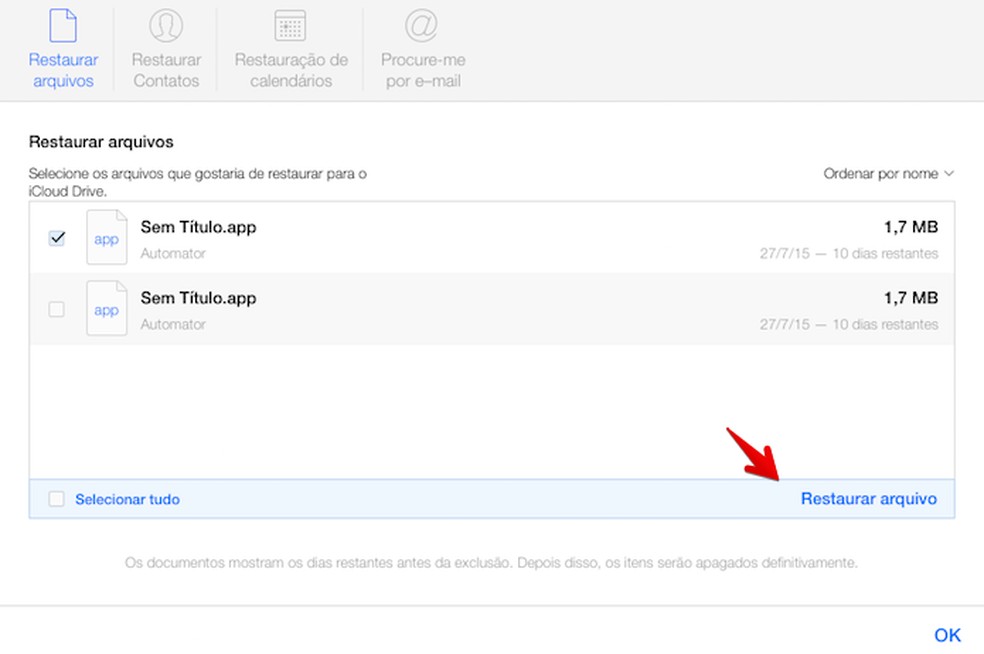This screenshot has height=654, width=984.
Task: Click the Restaurar arquivo link
Action: pos(869,498)
